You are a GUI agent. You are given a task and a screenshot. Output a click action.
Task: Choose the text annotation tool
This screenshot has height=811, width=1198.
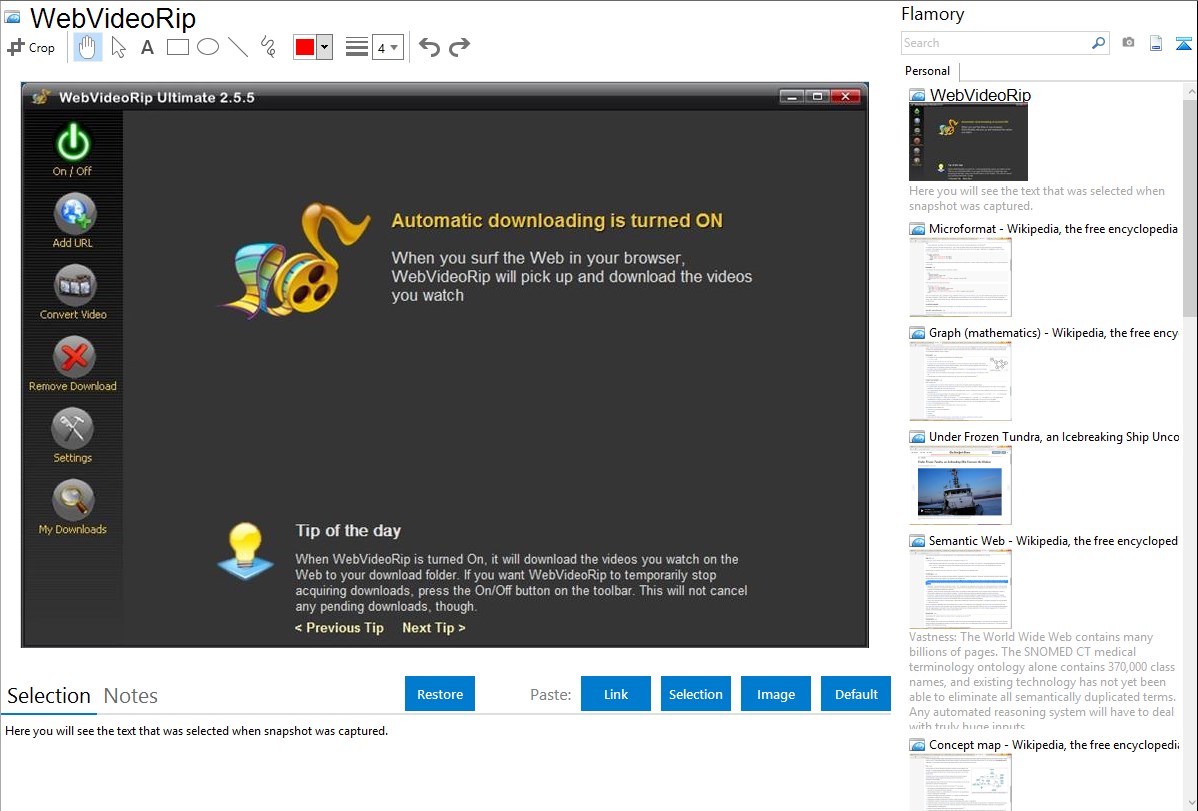(x=147, y=47)
